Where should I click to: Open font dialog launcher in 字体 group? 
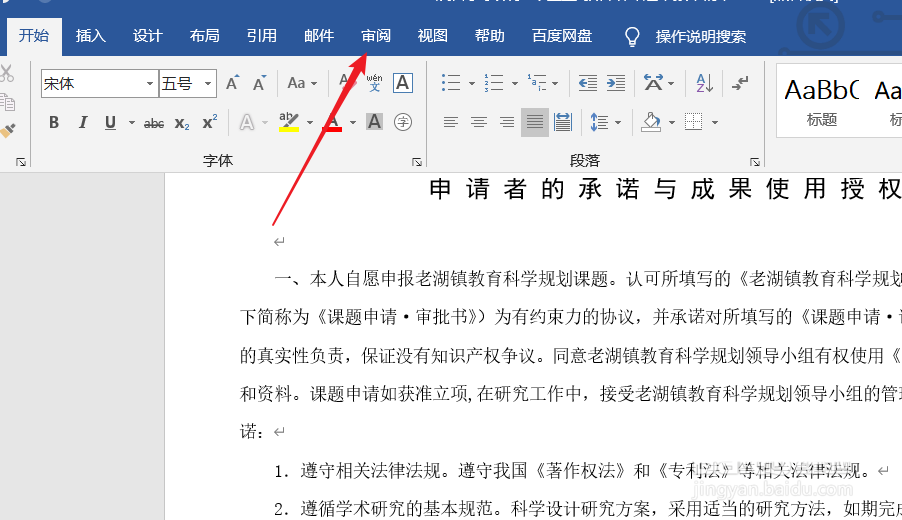[x=417, y=162]
